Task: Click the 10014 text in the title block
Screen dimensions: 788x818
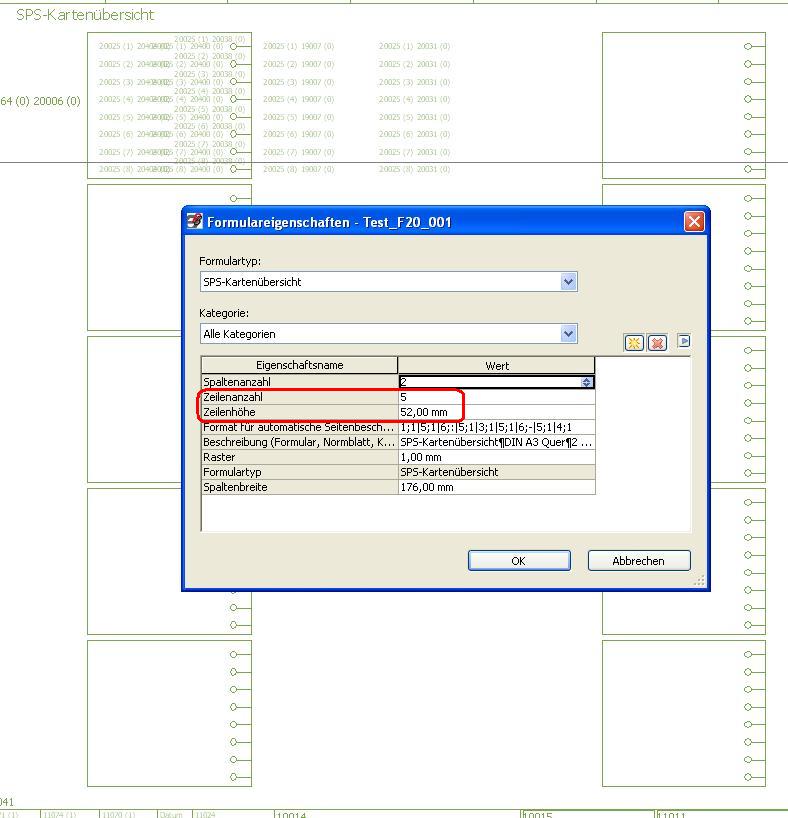Action: click(291, 815)
